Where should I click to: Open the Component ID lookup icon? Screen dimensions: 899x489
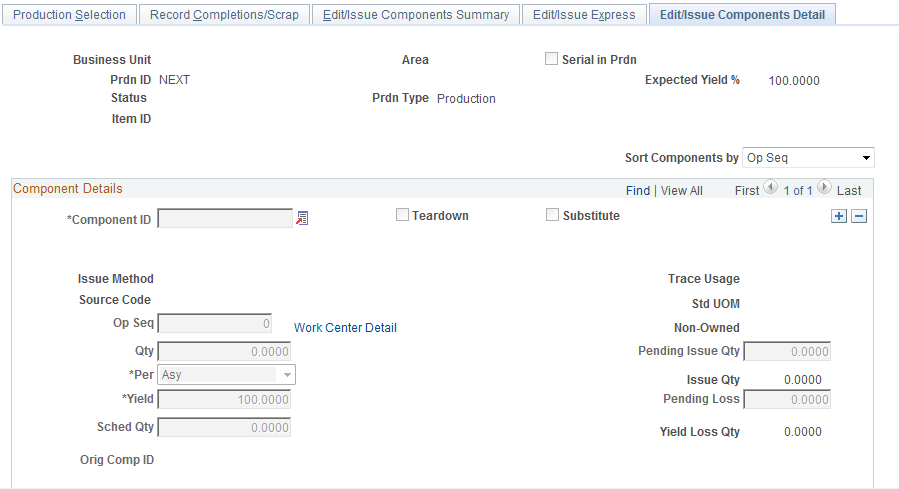[x=302, y=218]
